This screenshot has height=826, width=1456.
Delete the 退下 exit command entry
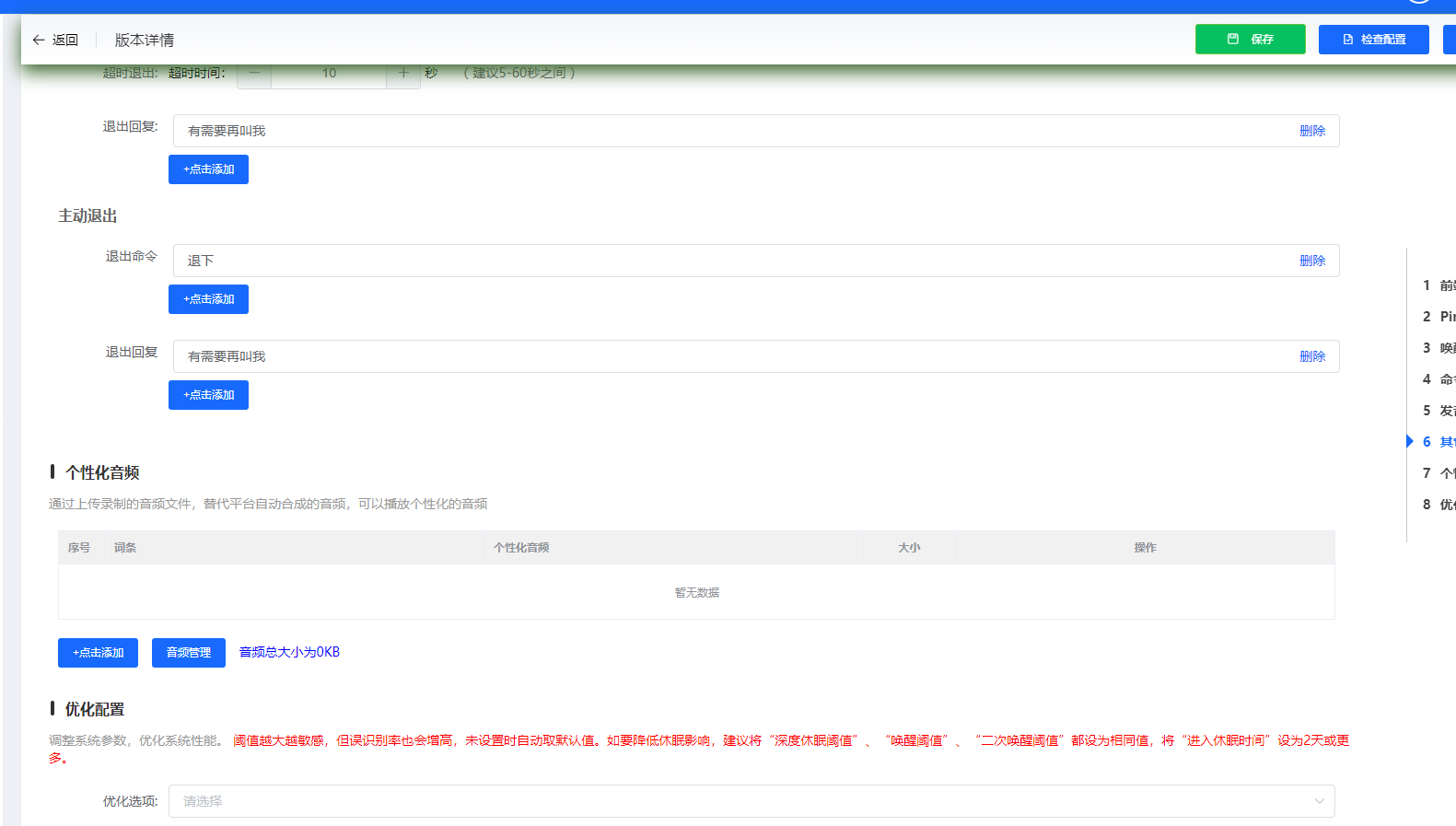coord(1311,261)
